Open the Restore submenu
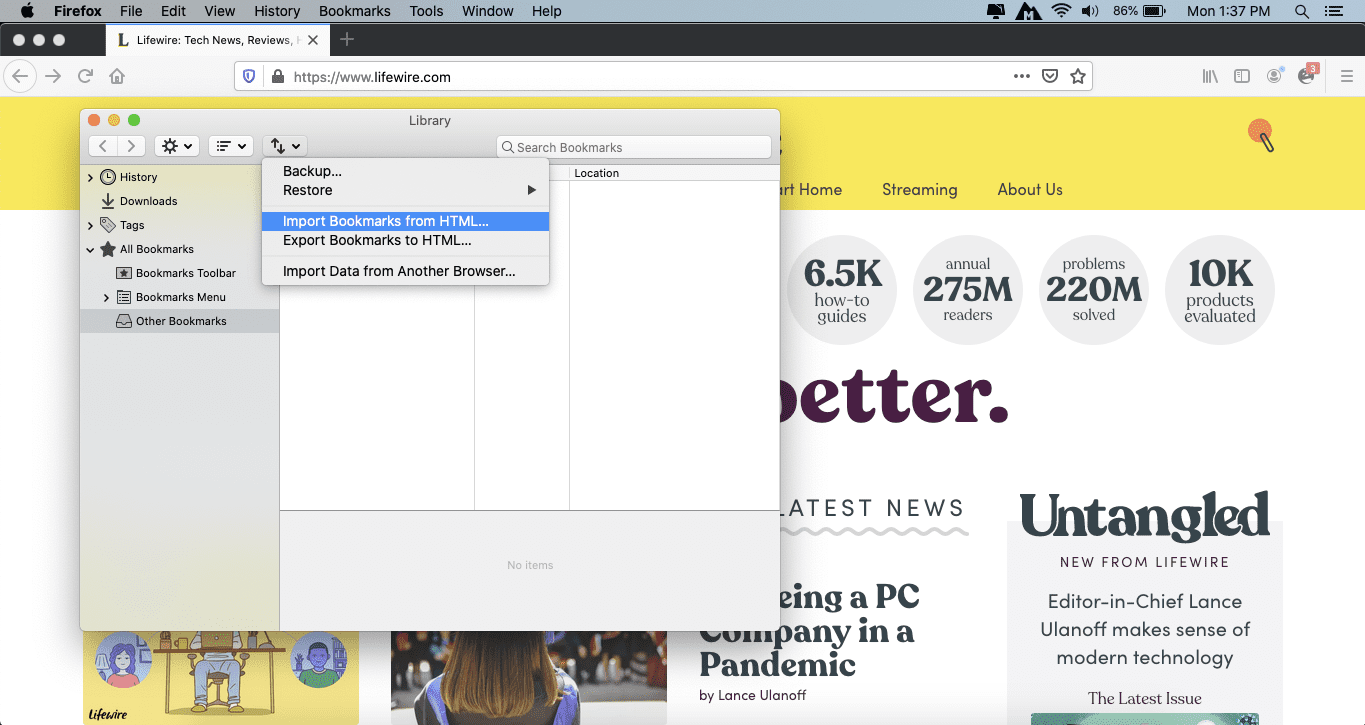The height and width of the screenshot is (725, 1365). coord(405,190)
